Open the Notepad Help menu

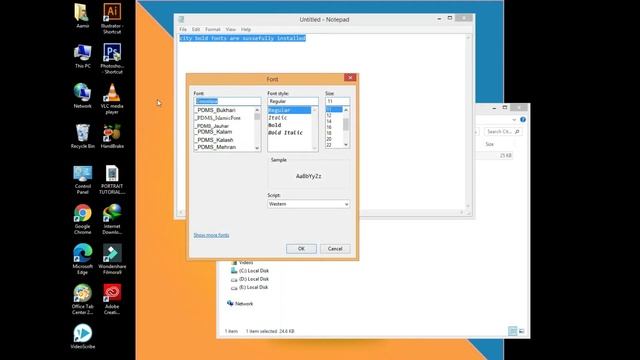pos(246,29)
